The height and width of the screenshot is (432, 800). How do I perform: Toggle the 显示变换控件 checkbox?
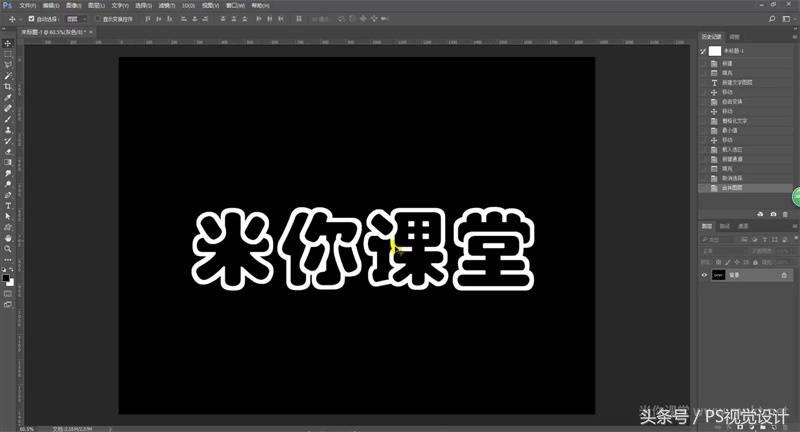coord(98,19)
